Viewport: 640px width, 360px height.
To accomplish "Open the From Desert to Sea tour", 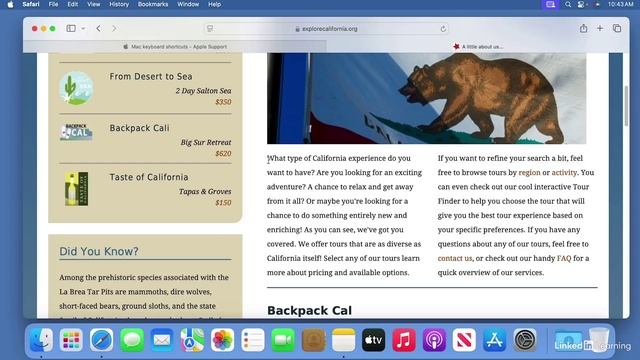I will (151, 76).
